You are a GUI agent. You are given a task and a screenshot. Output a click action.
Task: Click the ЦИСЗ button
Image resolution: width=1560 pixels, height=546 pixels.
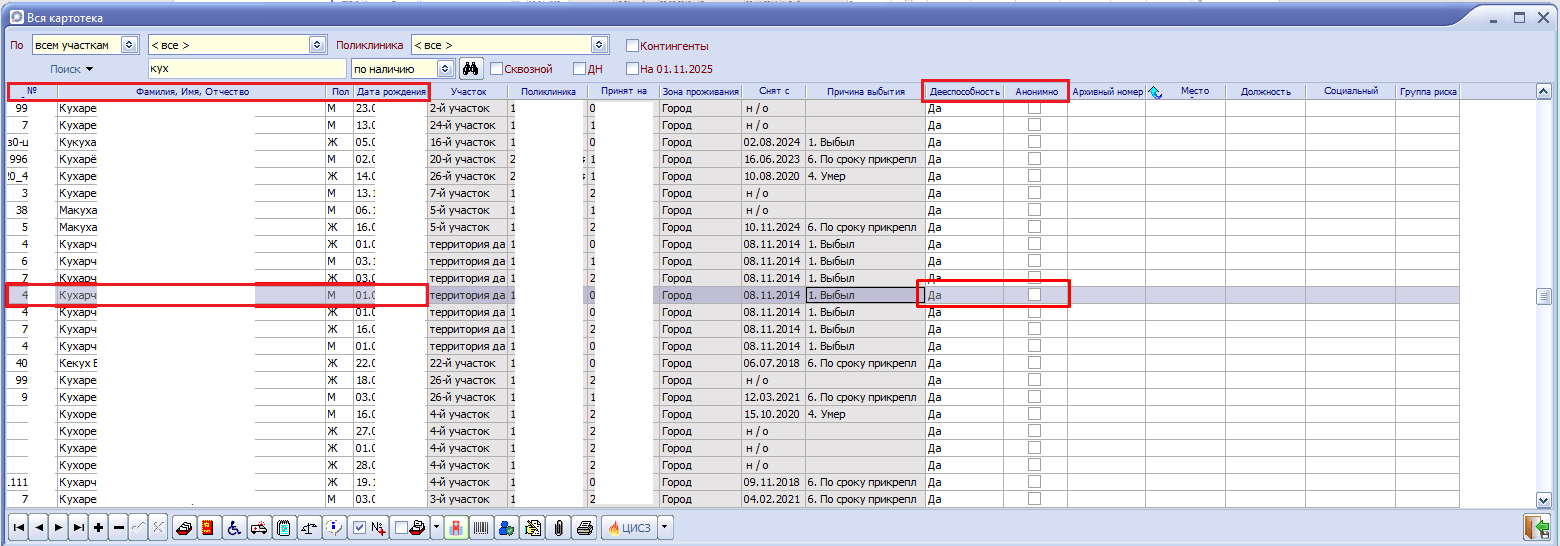click(x=627, y=528)
